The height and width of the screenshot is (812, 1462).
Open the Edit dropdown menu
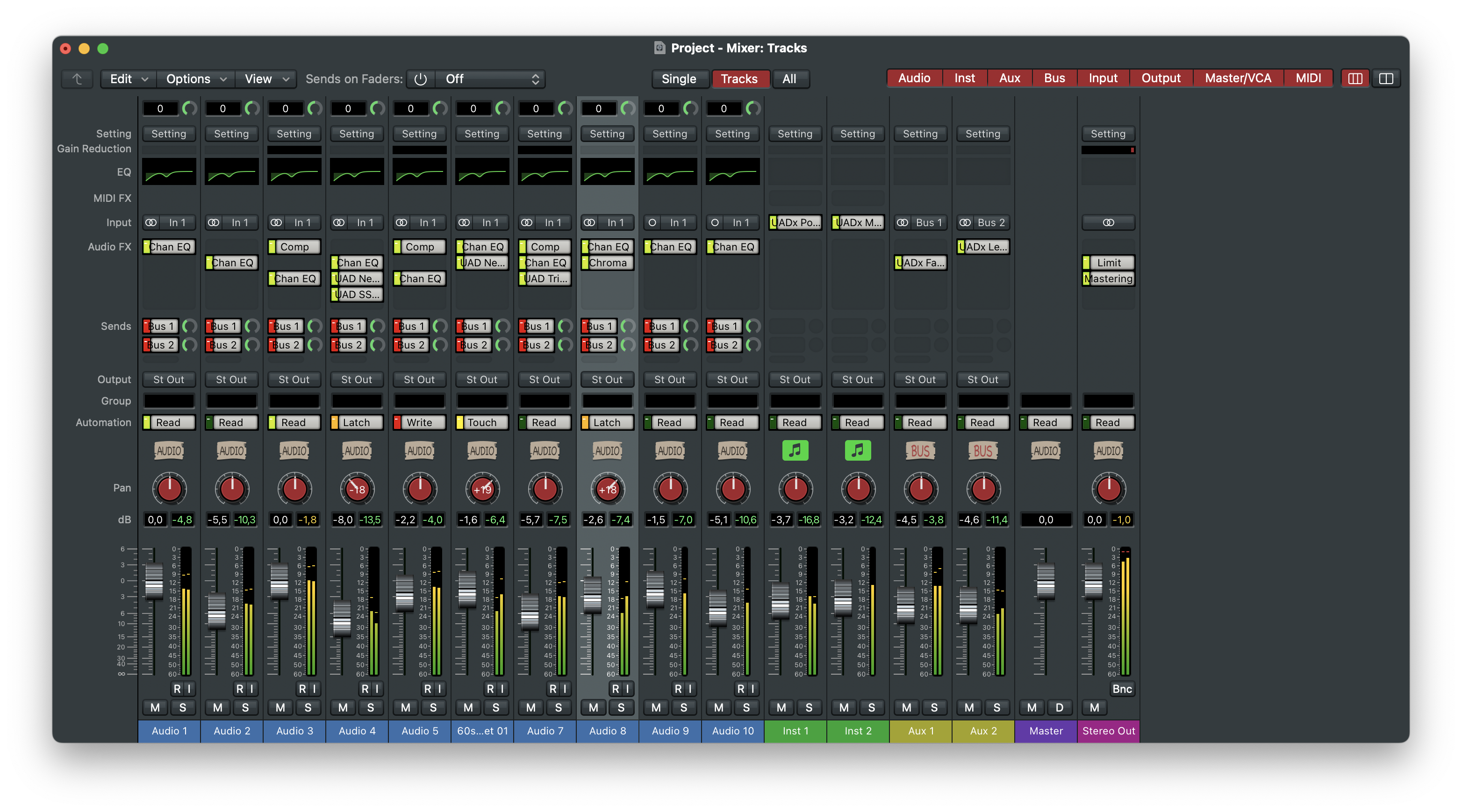tap(128, 79)
